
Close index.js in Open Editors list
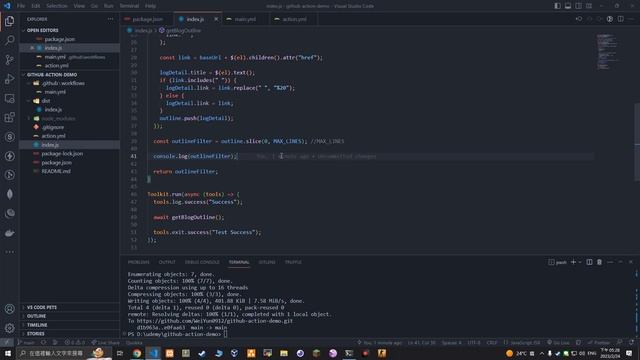click(32, 48)
